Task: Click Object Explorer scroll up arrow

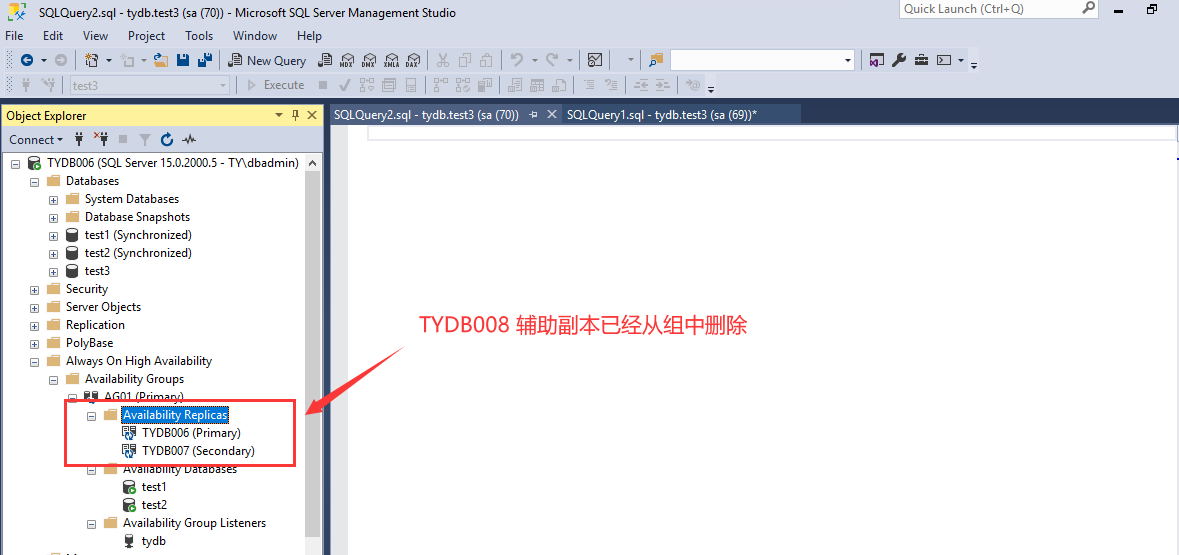Action: (314, 162)
